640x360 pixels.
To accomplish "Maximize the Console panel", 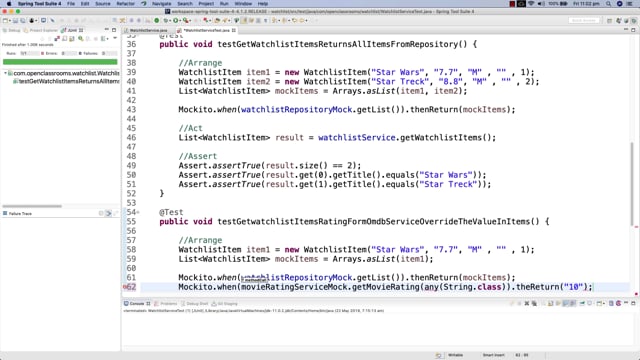I will point(633,303).
